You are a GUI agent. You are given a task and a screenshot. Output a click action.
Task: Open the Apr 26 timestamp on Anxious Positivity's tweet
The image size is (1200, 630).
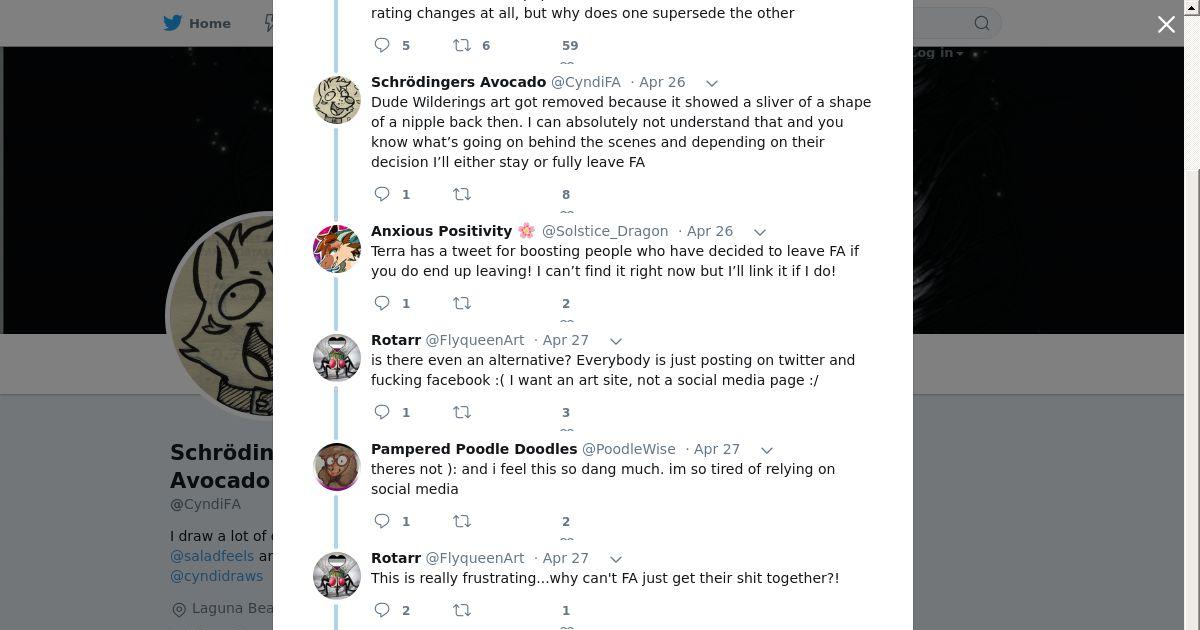coord(710,231)
